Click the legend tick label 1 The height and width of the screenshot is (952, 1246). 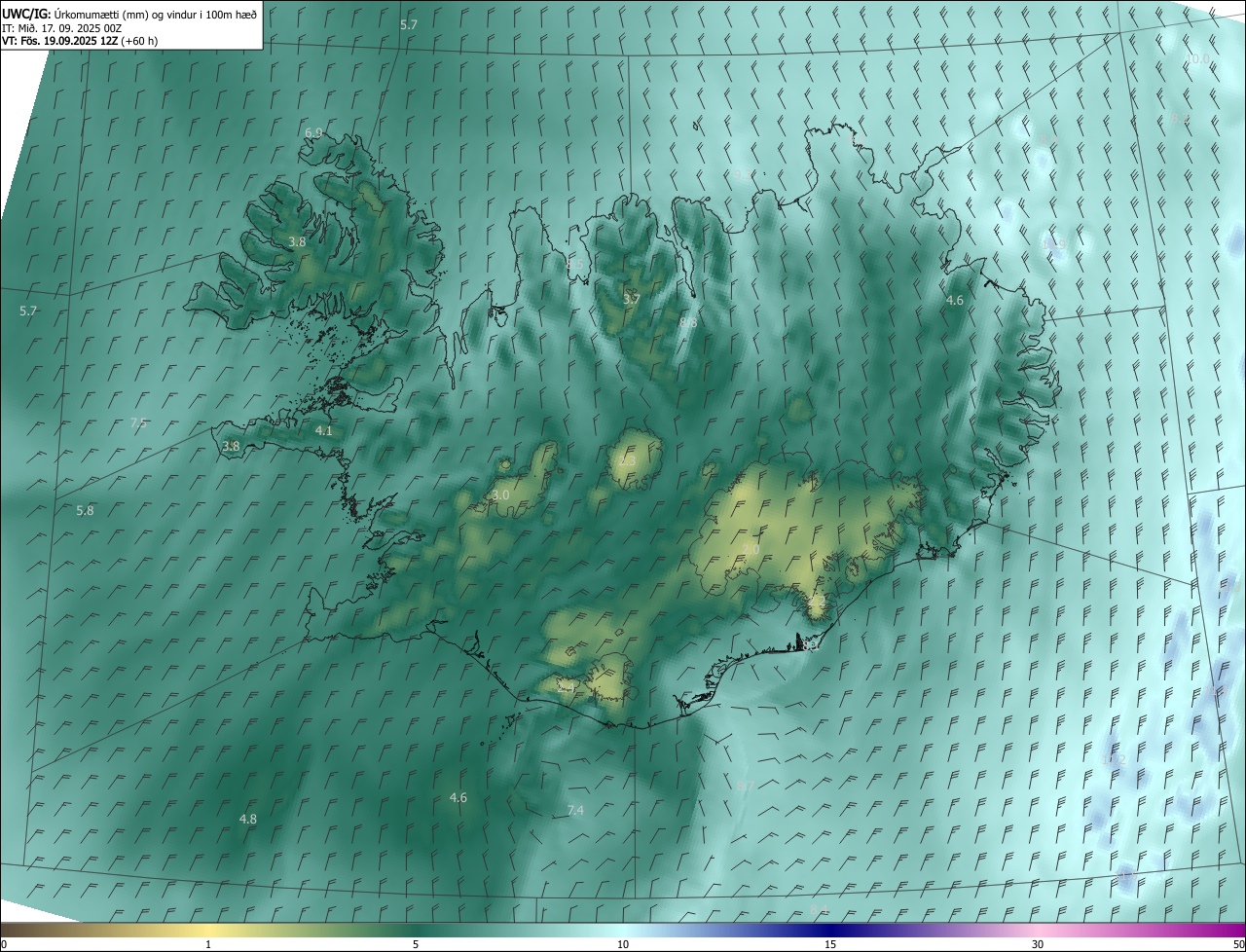[208, 945]
